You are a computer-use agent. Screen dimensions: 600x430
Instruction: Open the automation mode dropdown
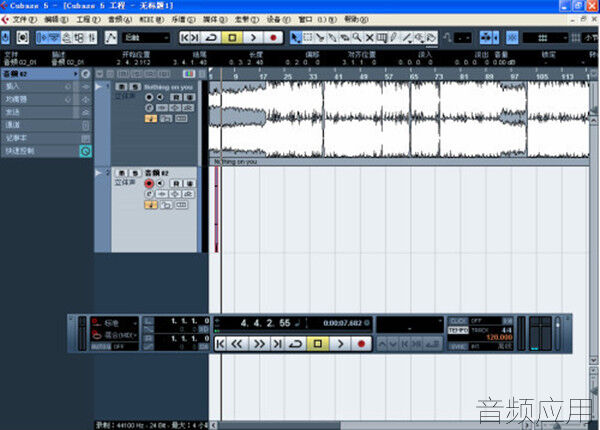pyautogui.click(x=146, y=37)
